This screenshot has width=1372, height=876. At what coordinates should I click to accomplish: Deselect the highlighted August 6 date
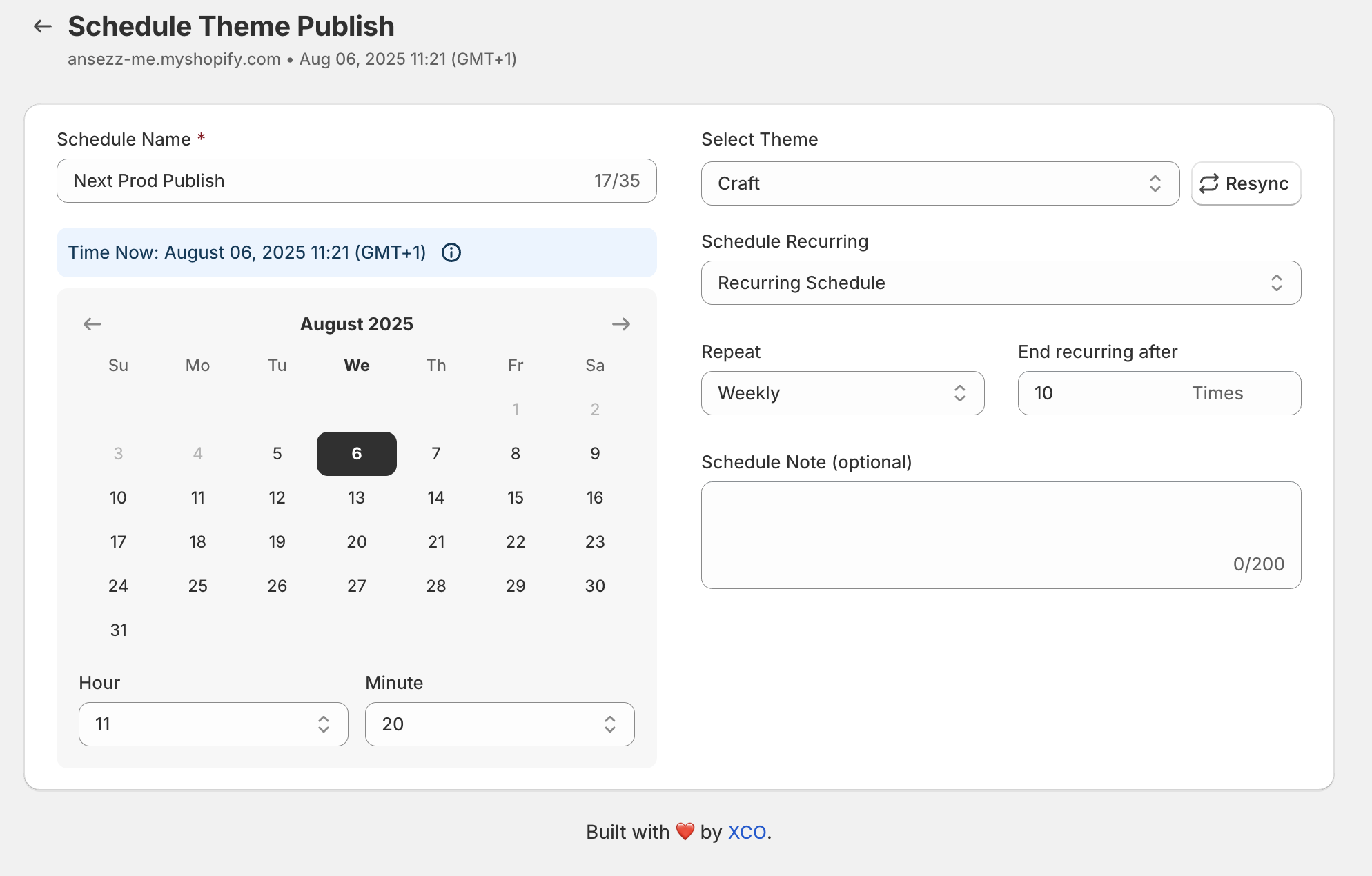356,453
